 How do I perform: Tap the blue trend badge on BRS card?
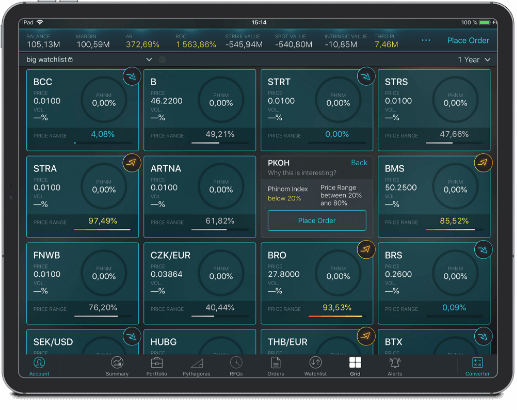click(x=483, y=249)
